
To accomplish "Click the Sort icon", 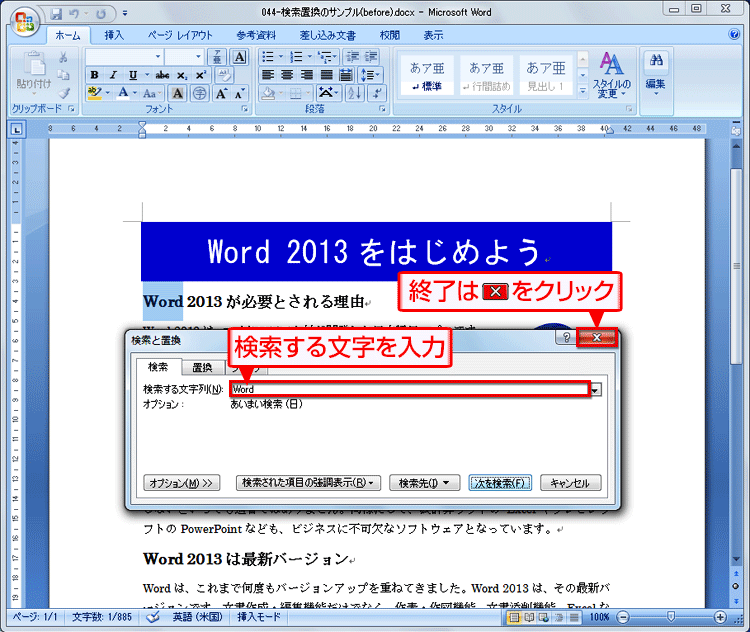I will 355,93.
